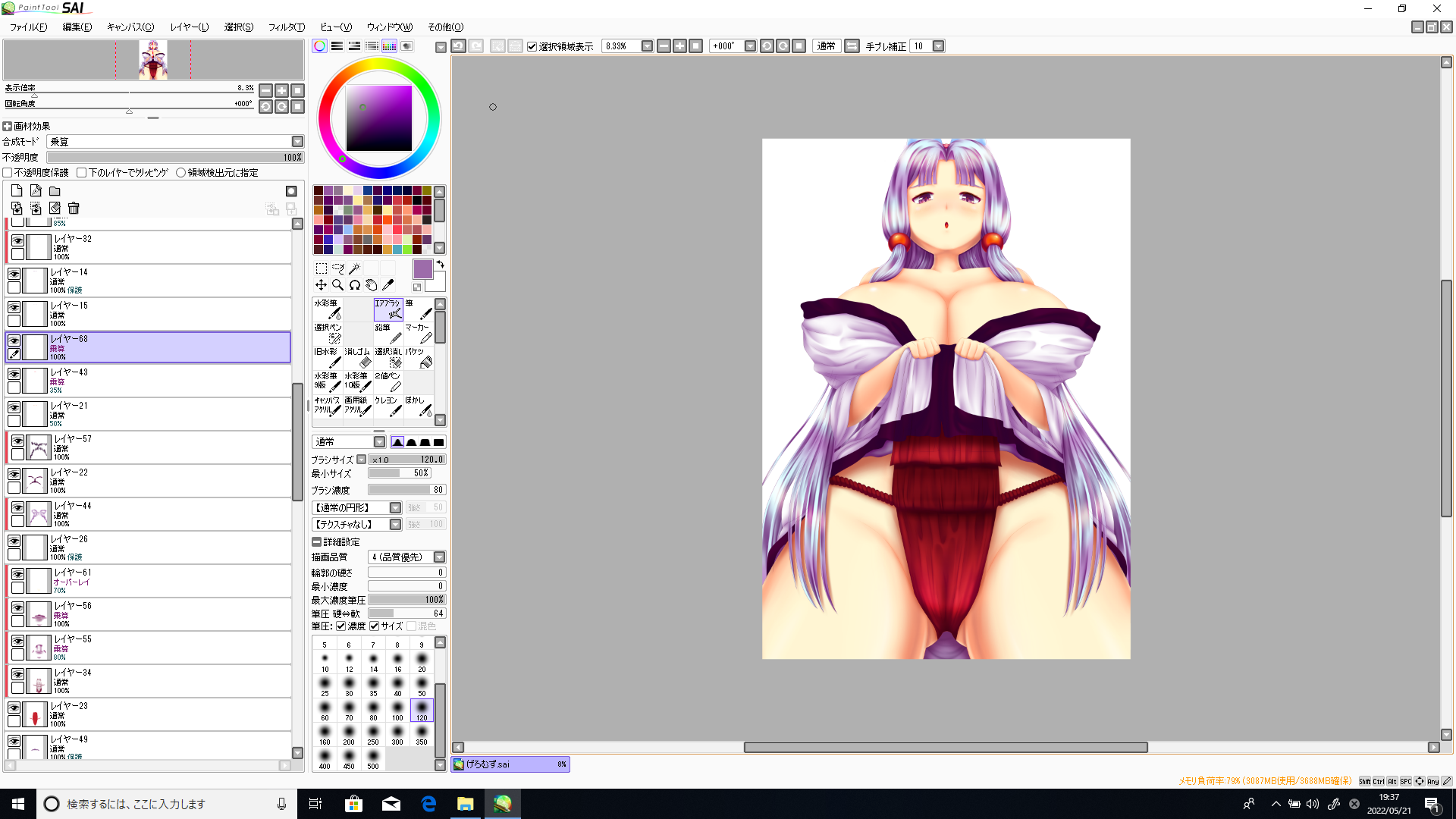Image resolution: width=1456 pixels, height=819 pixels.
Task: Choose the ぼかし blur tool
Action: 419,406
